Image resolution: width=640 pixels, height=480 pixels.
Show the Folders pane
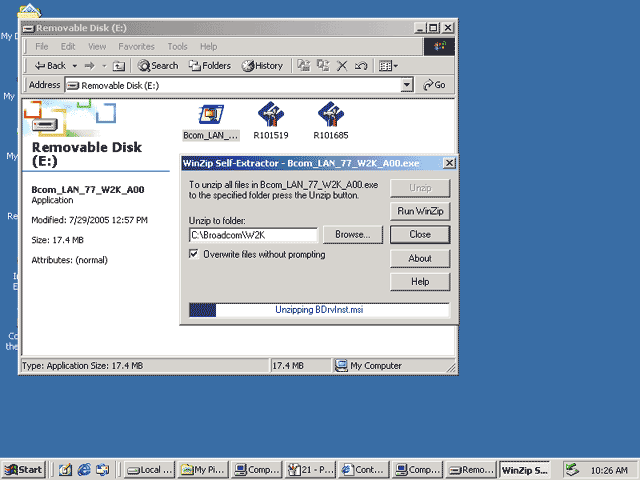pyautogui.click(x=210, y=65)
